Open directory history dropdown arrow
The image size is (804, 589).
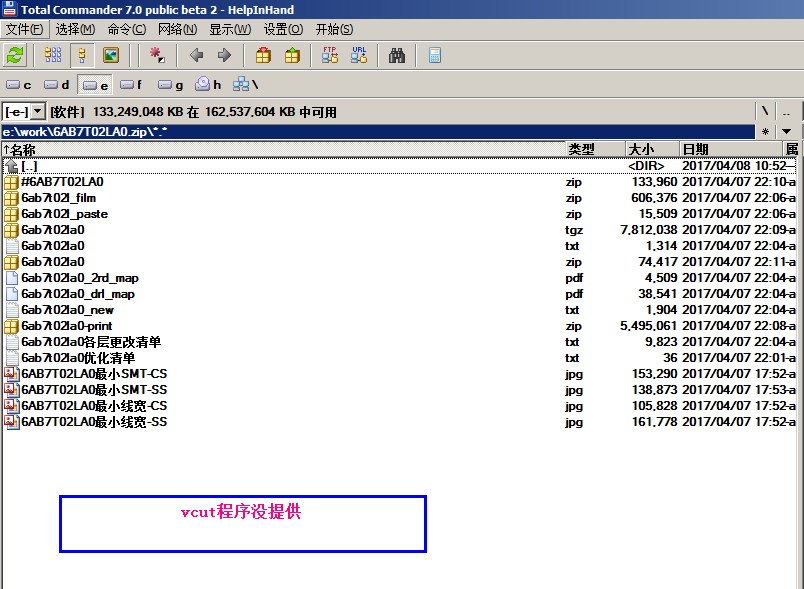(787, 132)
